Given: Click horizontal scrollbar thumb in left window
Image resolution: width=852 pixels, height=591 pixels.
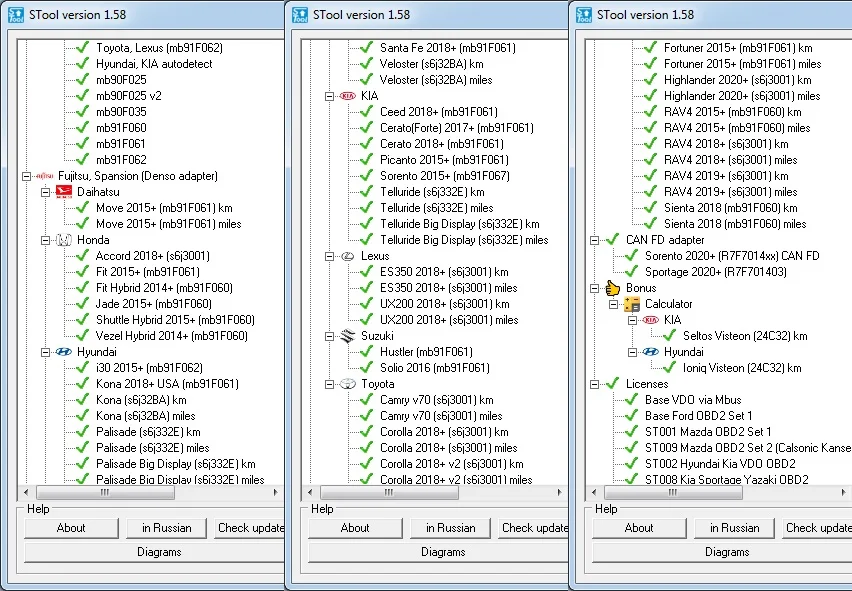Looking at the screenshot, I should coord(105,492).
